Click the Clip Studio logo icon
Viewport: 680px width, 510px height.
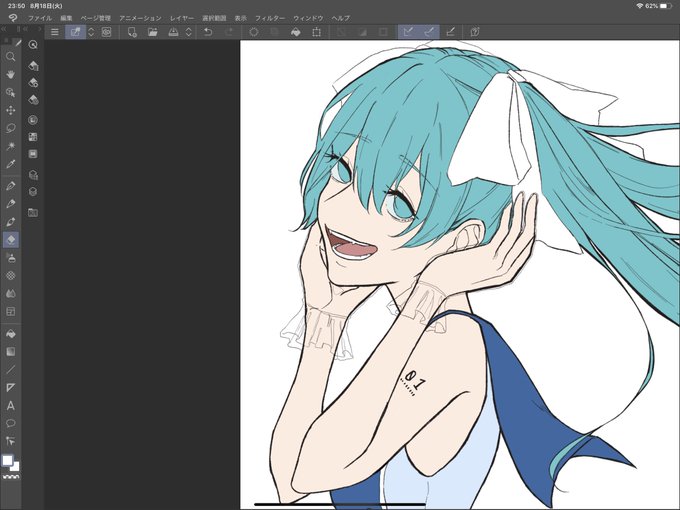tap(13, 18)
